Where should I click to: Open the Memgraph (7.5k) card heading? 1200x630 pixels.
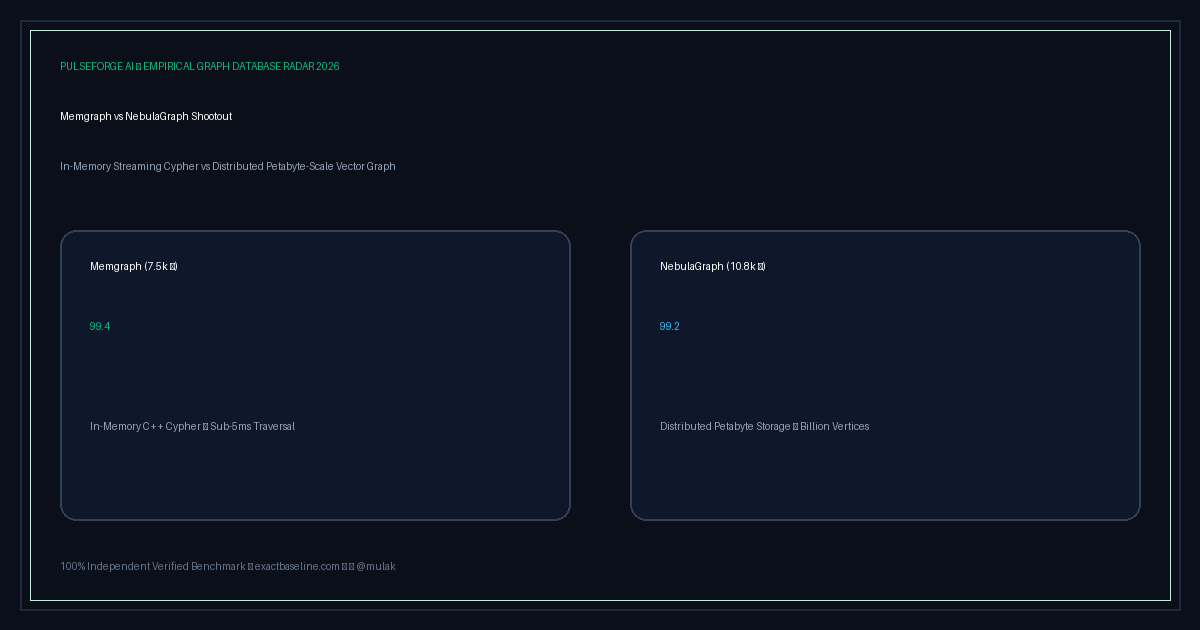click(134, 266)
